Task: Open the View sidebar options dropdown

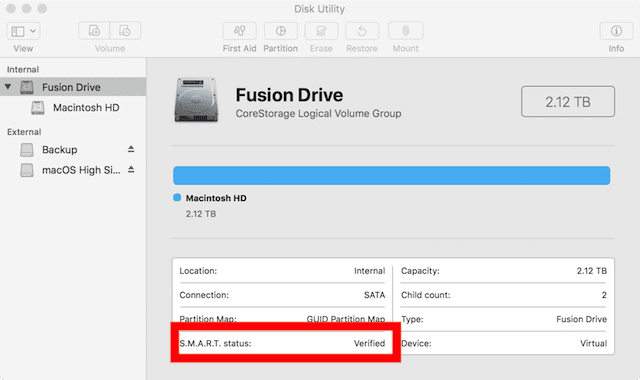Action: click(23, 31)
